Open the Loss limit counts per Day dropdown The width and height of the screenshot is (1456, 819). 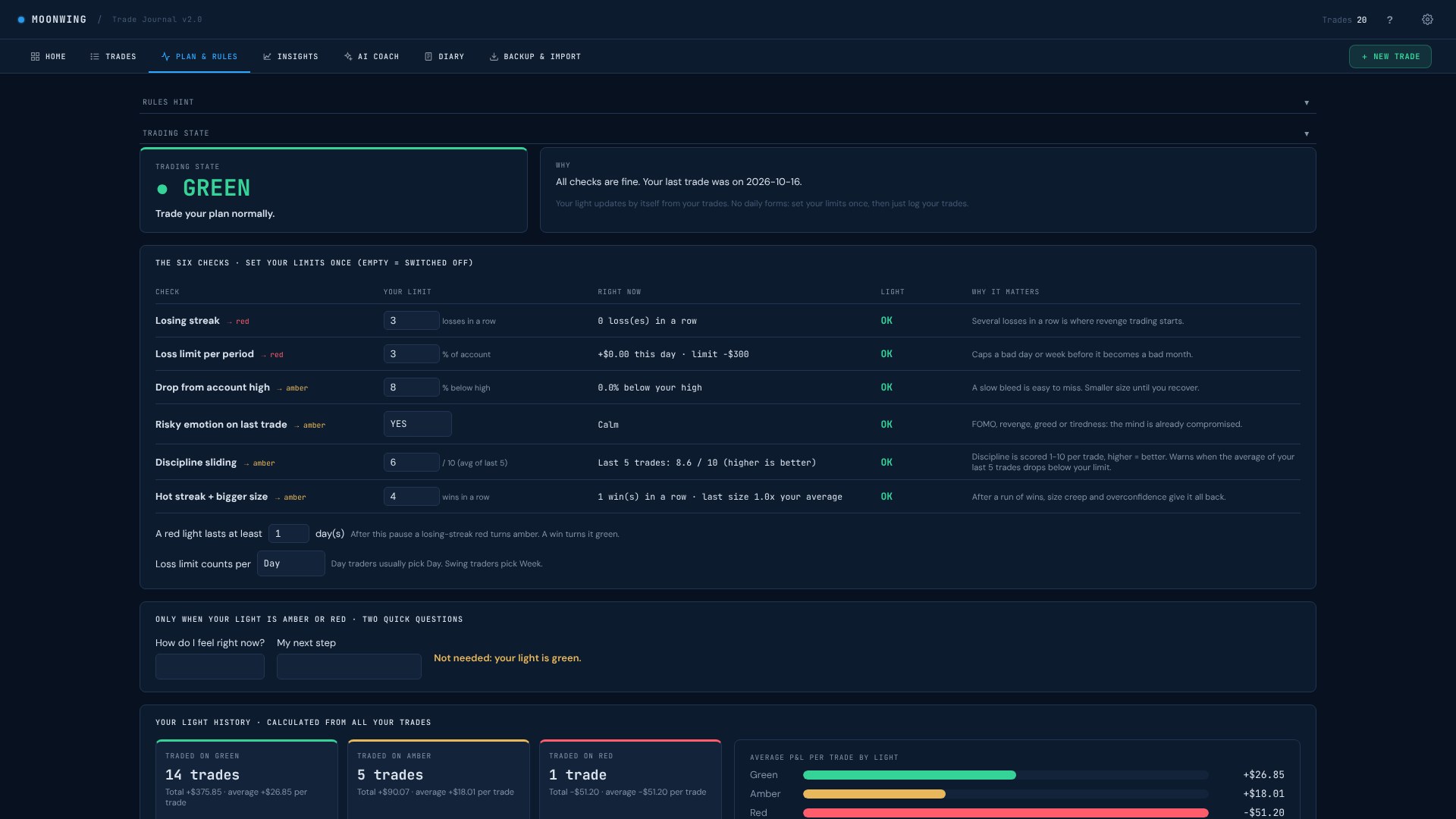point(291,563)
